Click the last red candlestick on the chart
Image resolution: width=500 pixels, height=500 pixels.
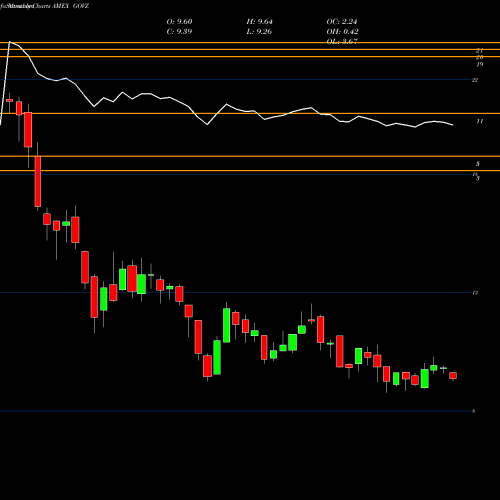coord(453,376)
